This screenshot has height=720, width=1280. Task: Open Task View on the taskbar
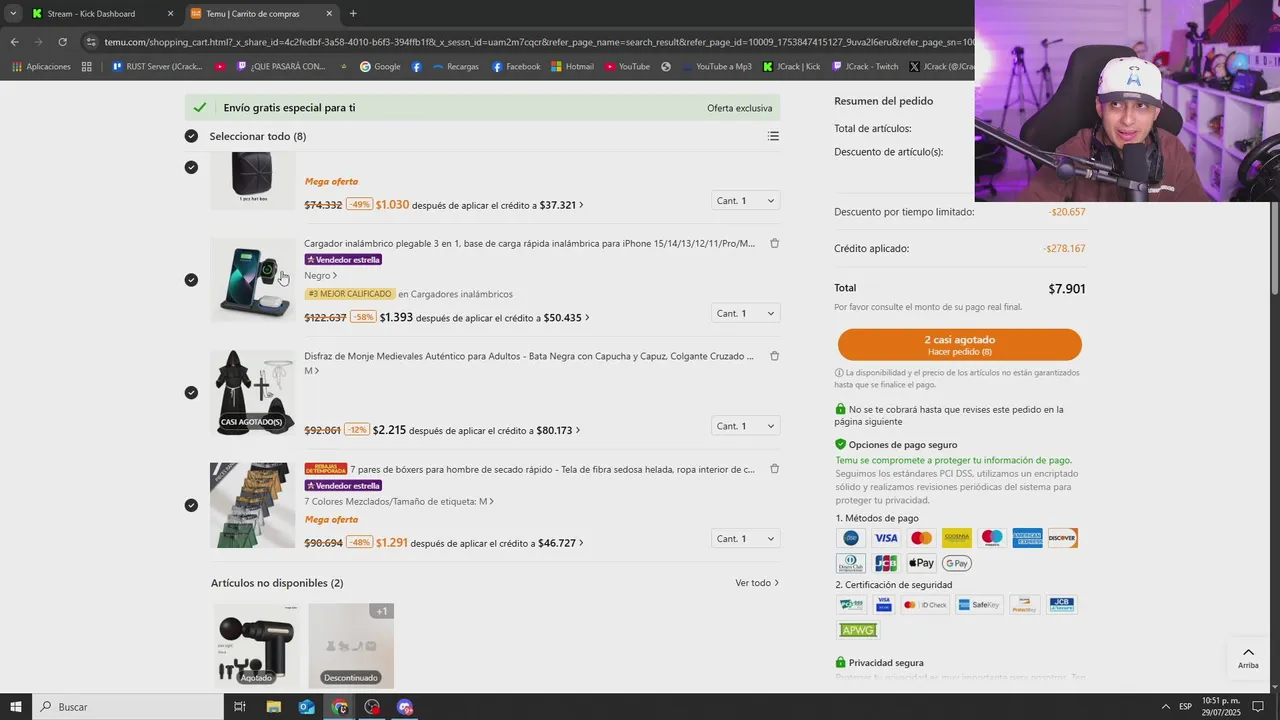point(240,707)
